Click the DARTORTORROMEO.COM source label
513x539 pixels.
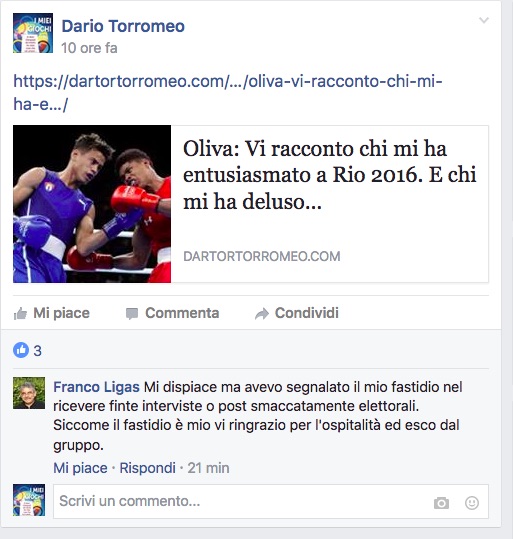262,256
